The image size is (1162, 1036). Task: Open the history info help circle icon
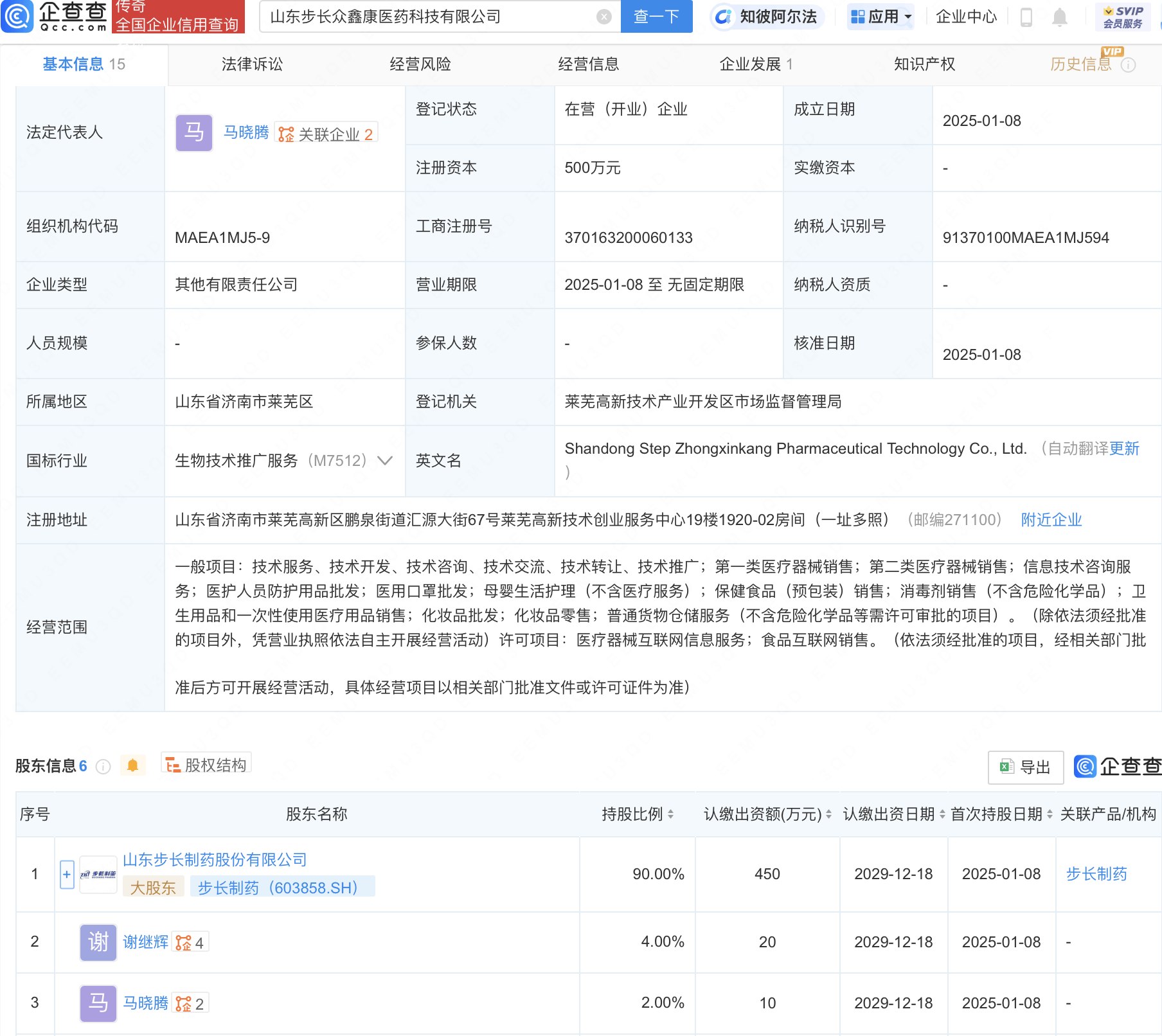click(x=1129, y=65)
